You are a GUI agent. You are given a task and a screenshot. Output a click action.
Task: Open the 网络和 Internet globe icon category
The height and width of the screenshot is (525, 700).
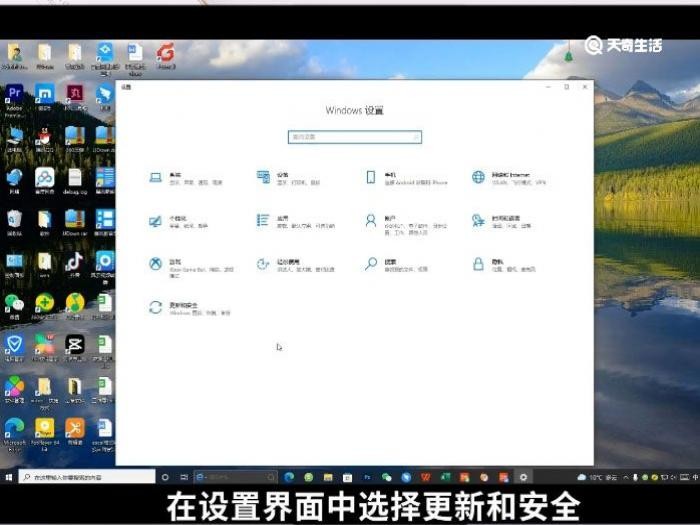[x=509, y=178]
